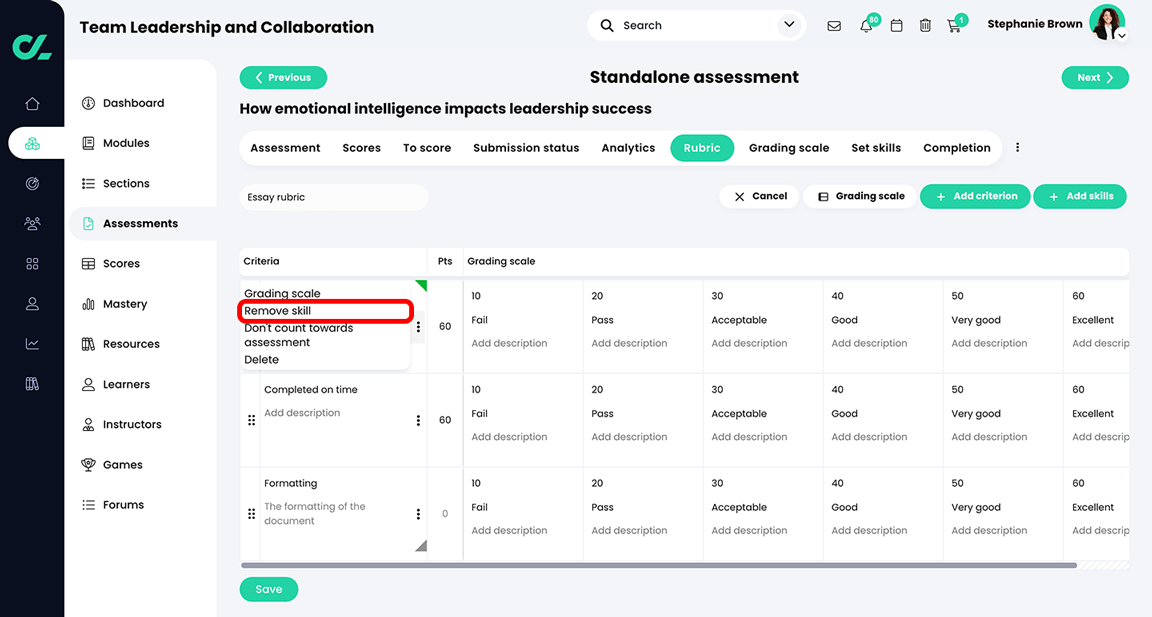Select Remove skill from the context menu

(x=278, y=311)
